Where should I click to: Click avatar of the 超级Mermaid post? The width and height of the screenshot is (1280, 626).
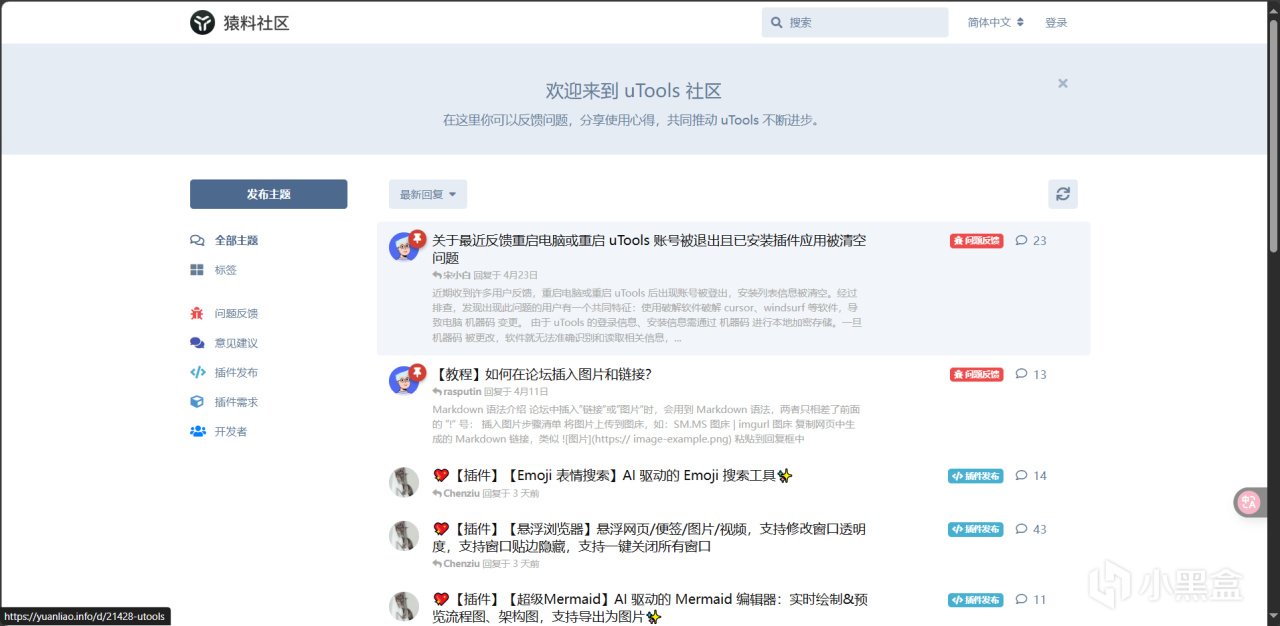click(404, 606)
